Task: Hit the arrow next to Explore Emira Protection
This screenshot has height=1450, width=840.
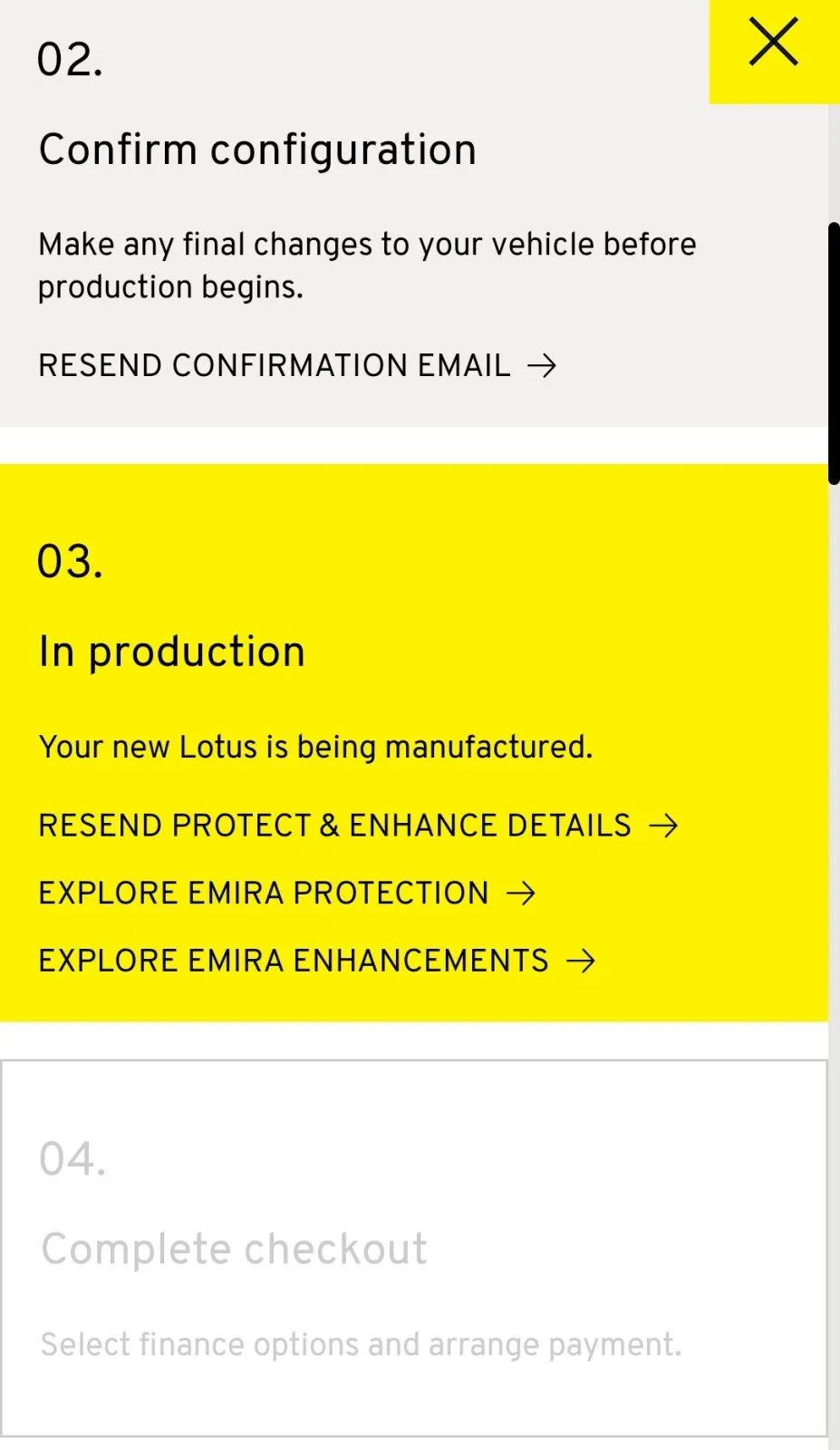Action: [x=521, y=894]
